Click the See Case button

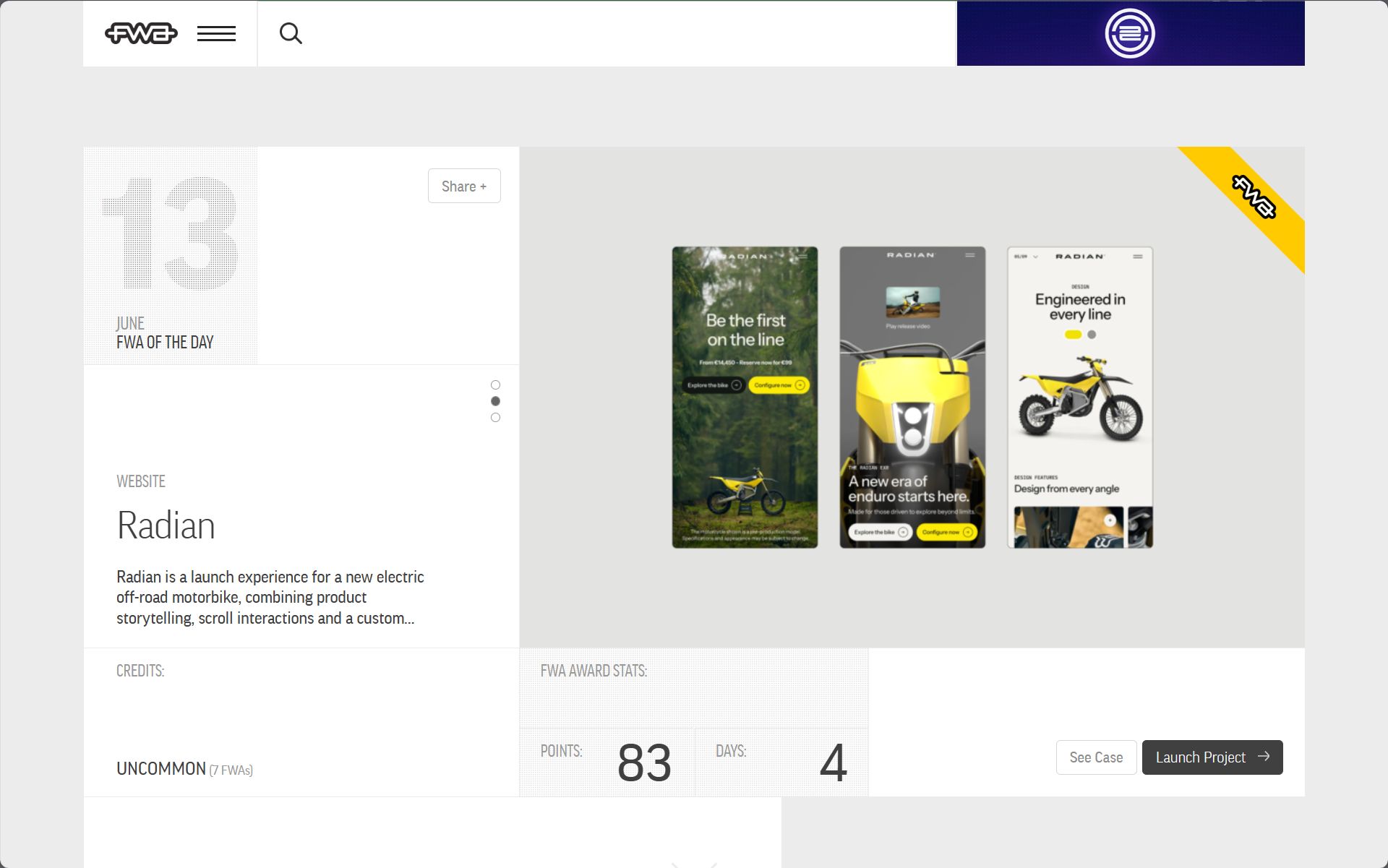pos(1096,757)
